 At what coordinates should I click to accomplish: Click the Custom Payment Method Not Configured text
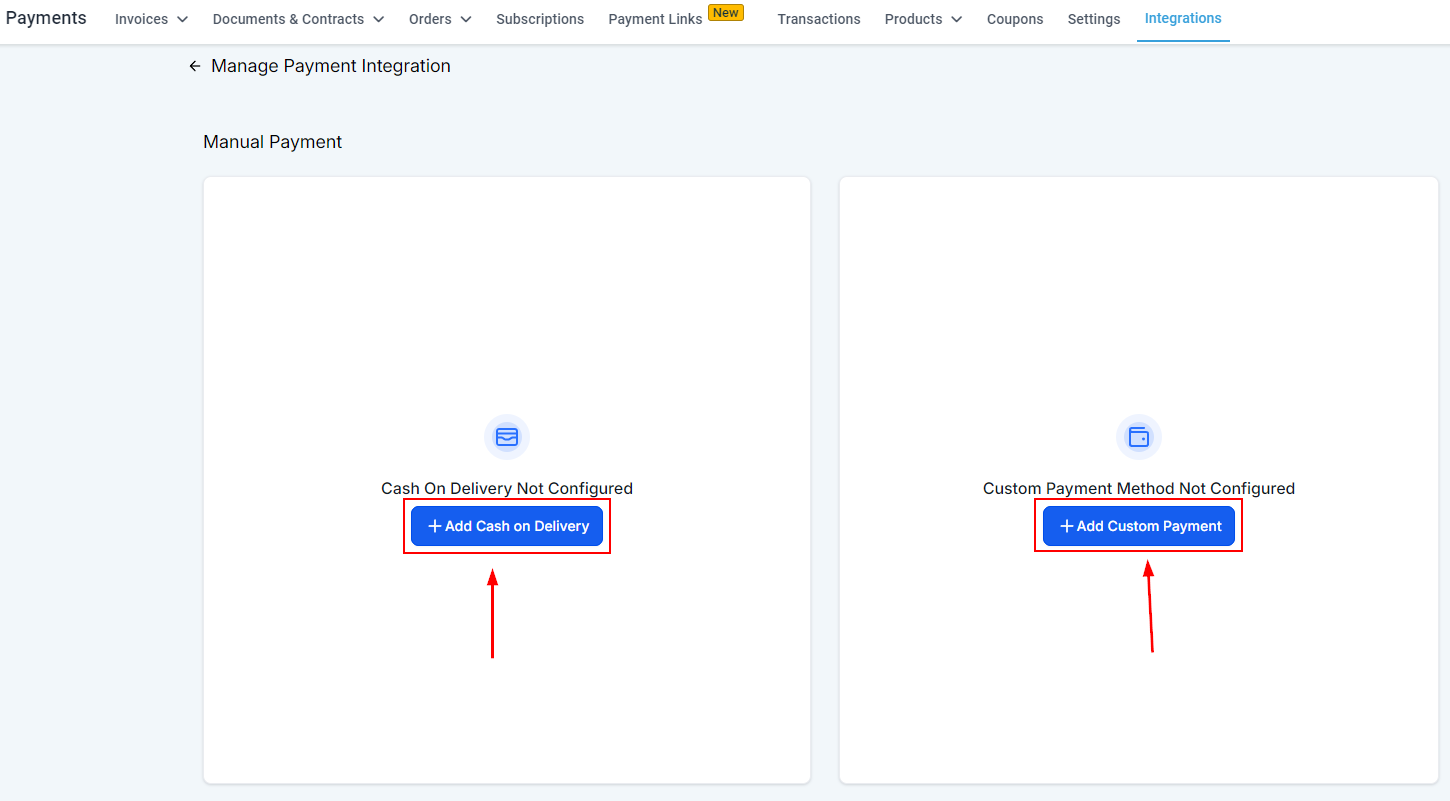1138,488
